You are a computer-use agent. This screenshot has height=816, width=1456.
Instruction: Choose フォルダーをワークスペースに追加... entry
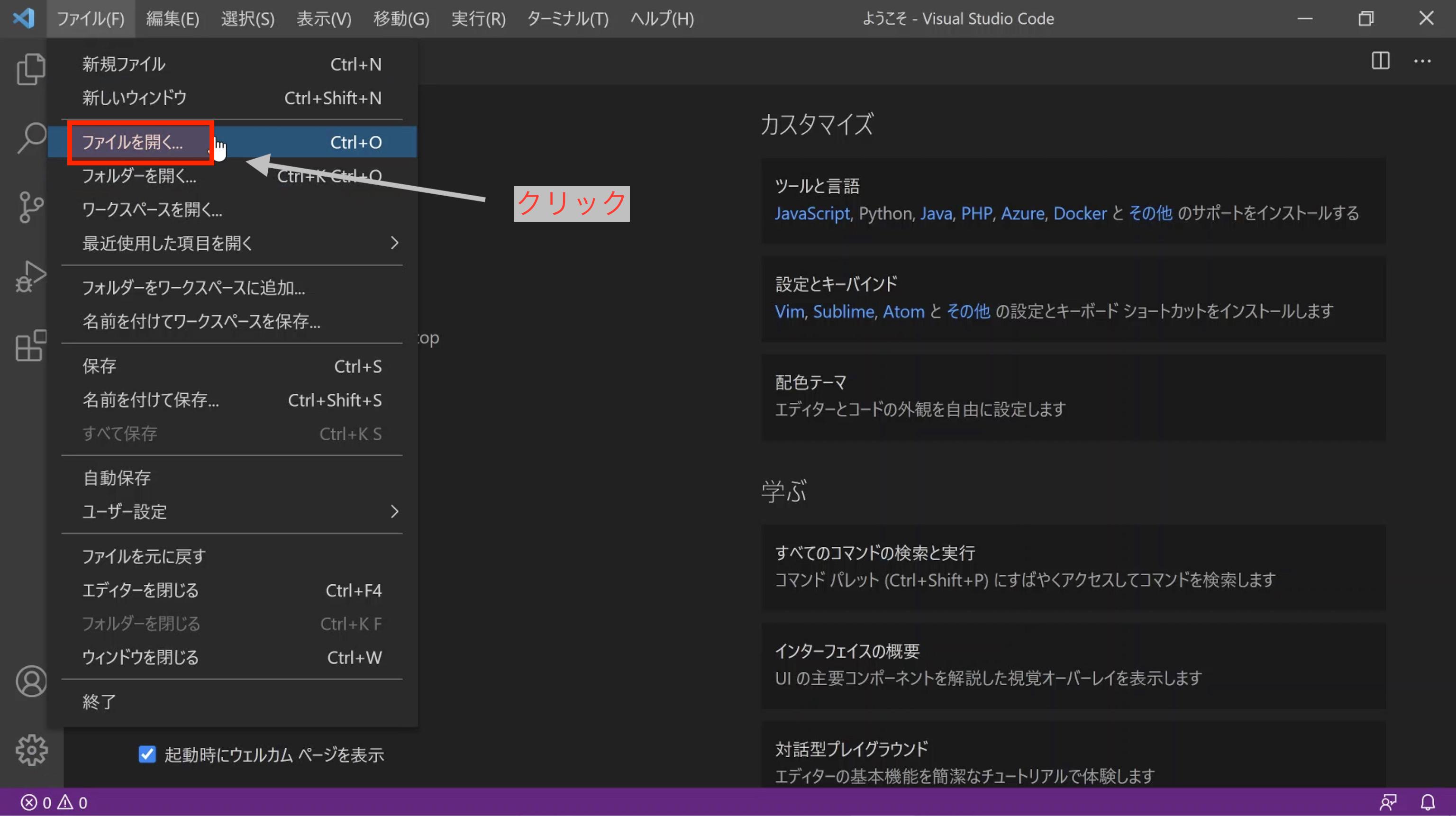(232, 288)
